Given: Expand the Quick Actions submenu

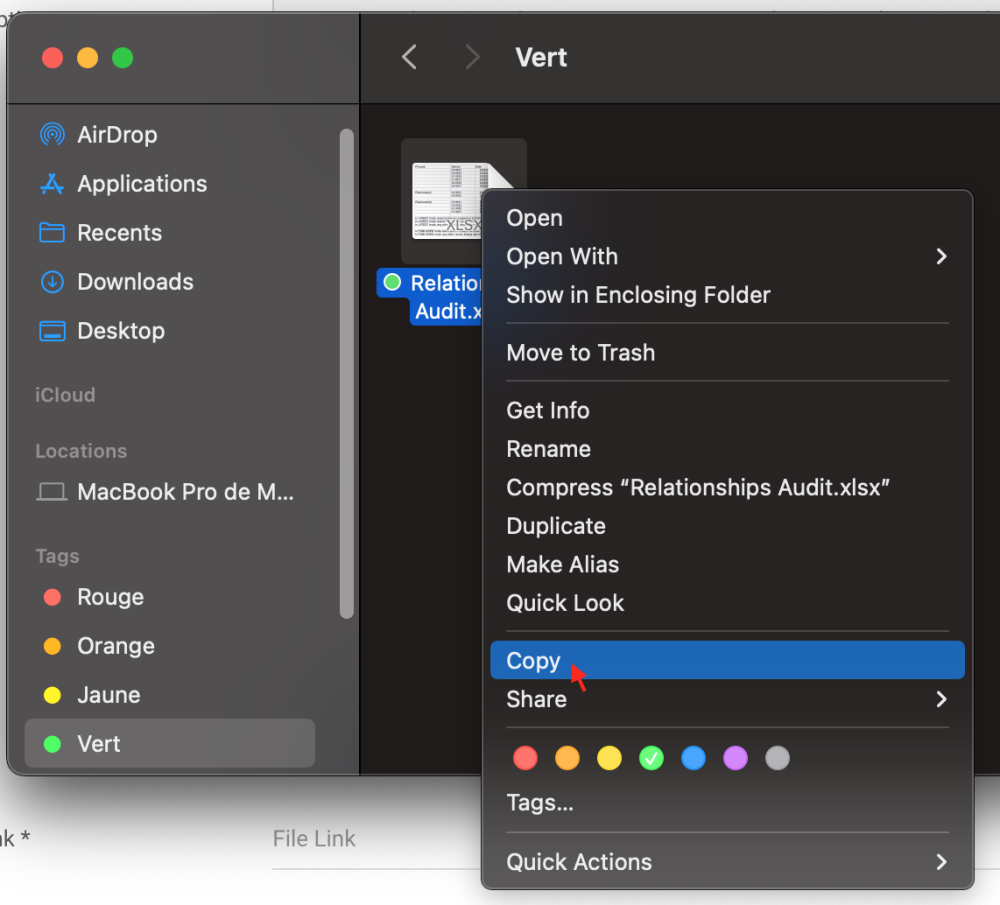Looking at the screenshot, I should (940, 862).
